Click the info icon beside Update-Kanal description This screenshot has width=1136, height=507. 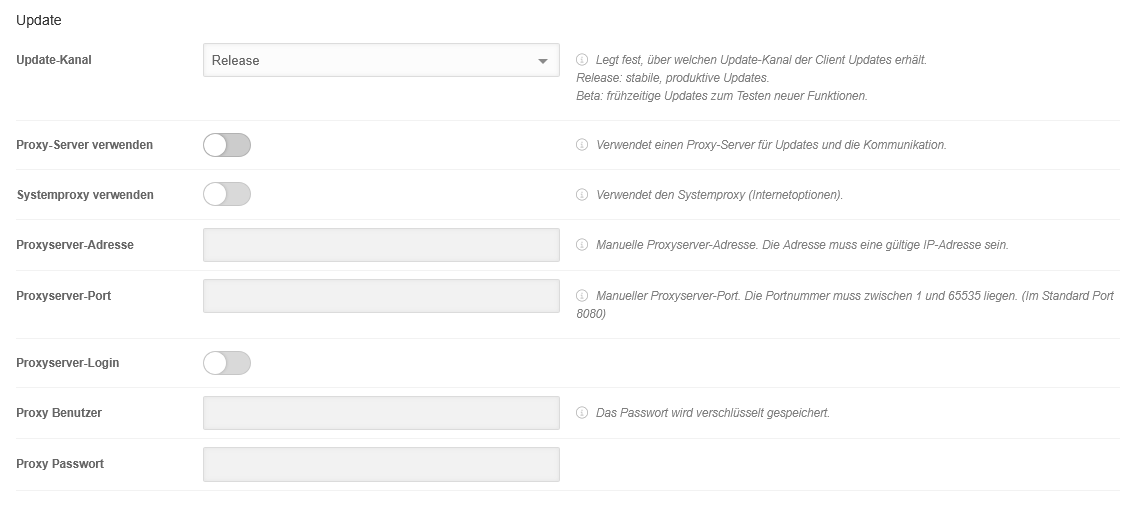point(582,60)
